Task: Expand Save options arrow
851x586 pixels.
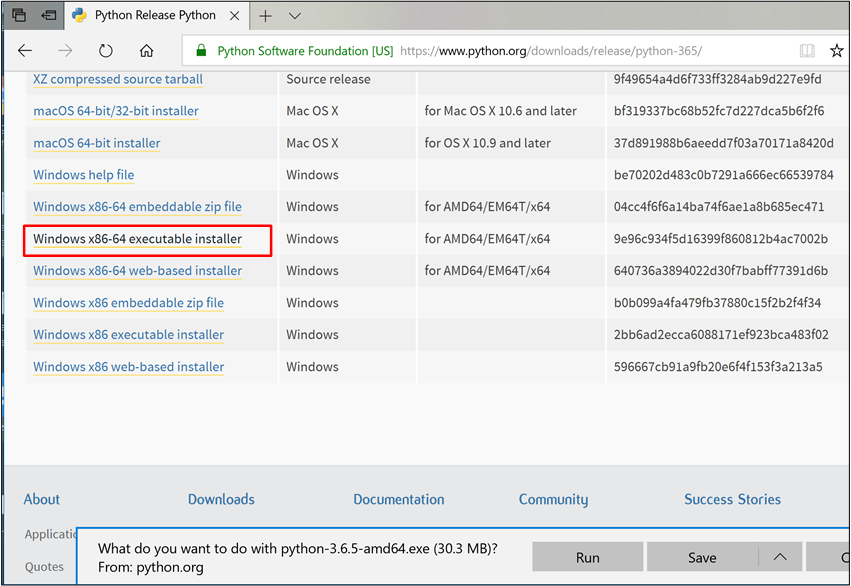Action: 780,557
